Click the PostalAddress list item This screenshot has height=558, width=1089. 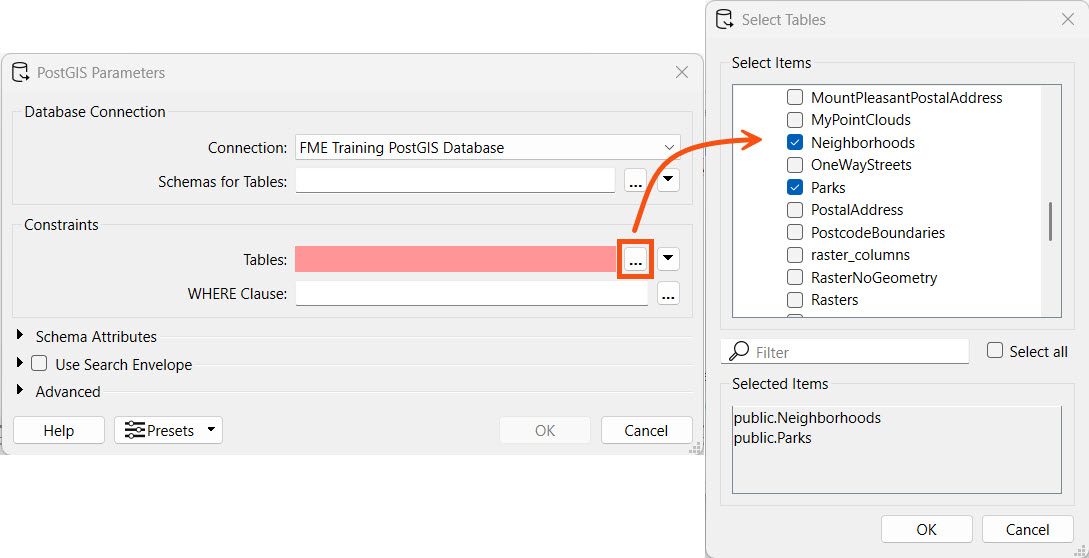(856, 210)
